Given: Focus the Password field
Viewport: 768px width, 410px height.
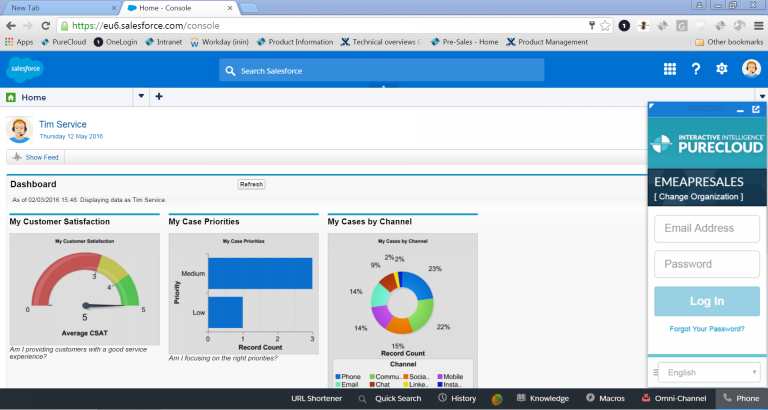Looking at the screenshot, I should [707, 264].
